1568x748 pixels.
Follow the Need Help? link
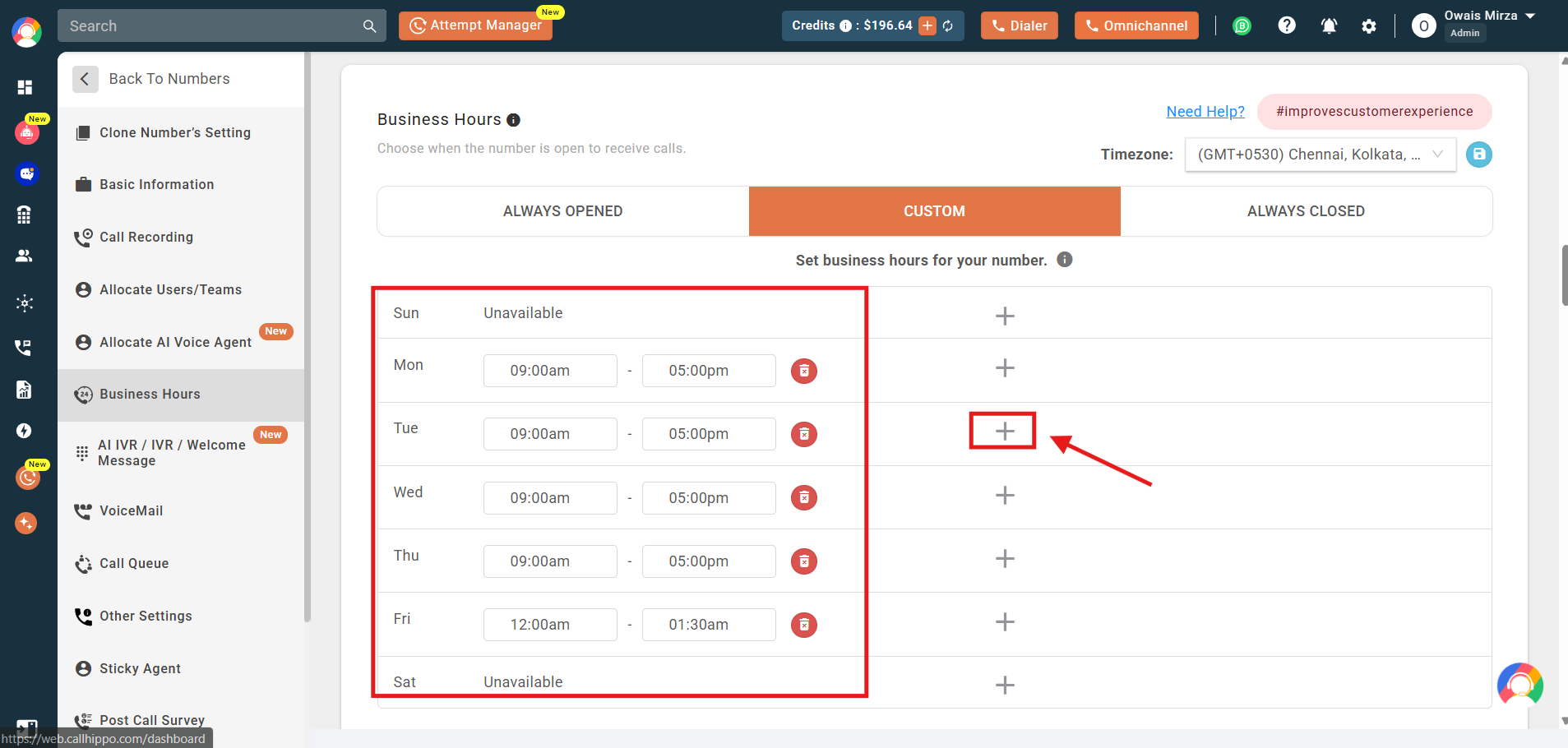point(1205,112)
